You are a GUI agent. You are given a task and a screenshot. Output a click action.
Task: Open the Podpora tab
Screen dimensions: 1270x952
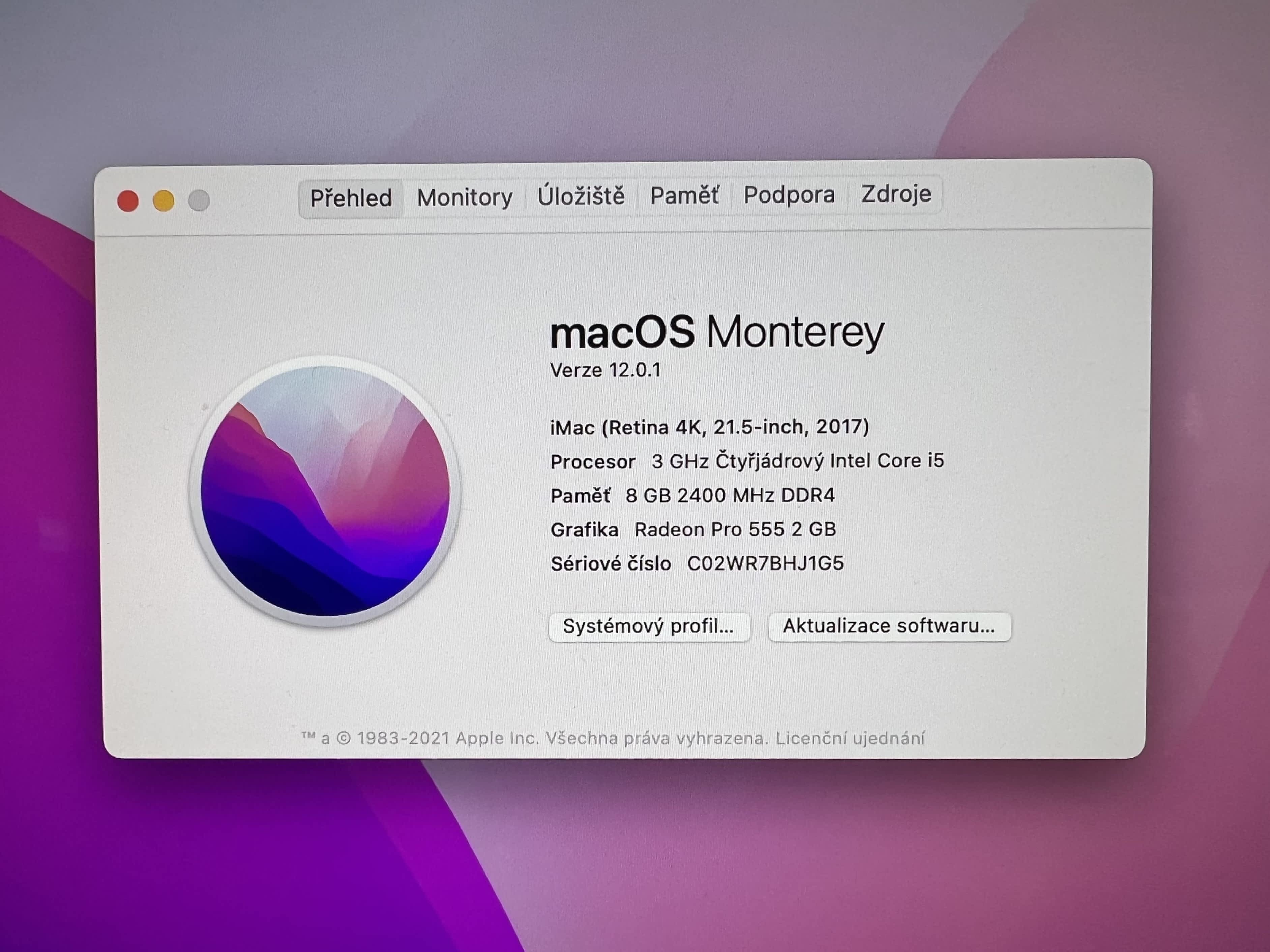coord(789,194)
